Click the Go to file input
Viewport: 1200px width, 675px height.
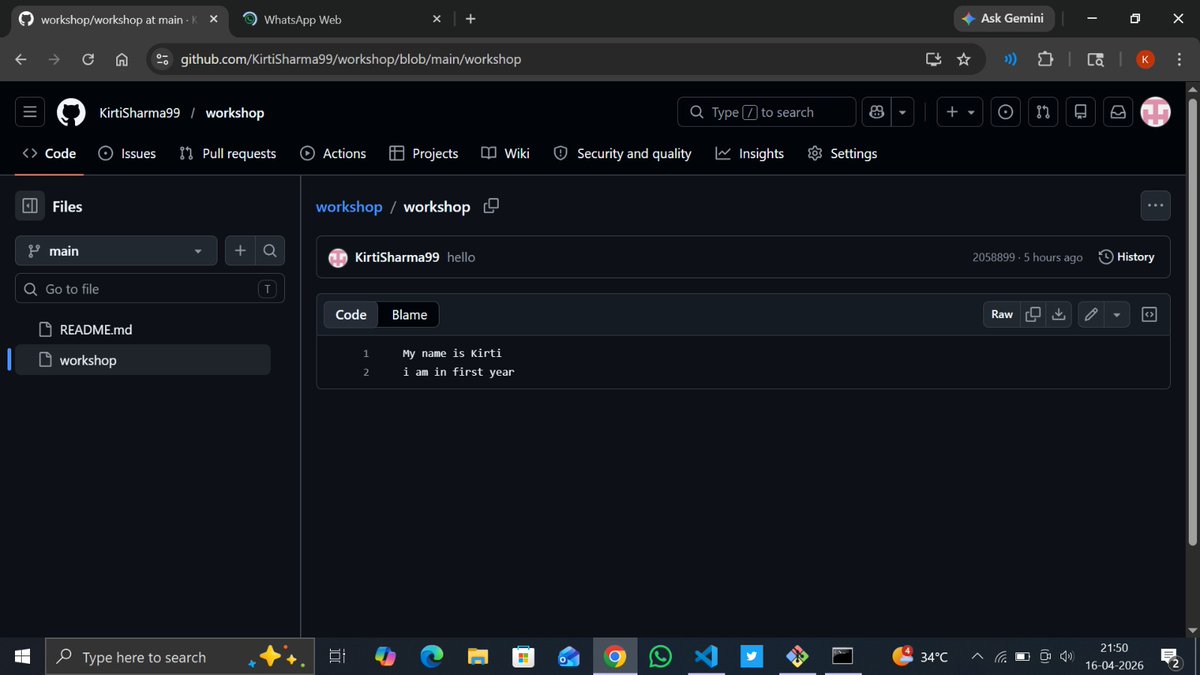[150, 289]
